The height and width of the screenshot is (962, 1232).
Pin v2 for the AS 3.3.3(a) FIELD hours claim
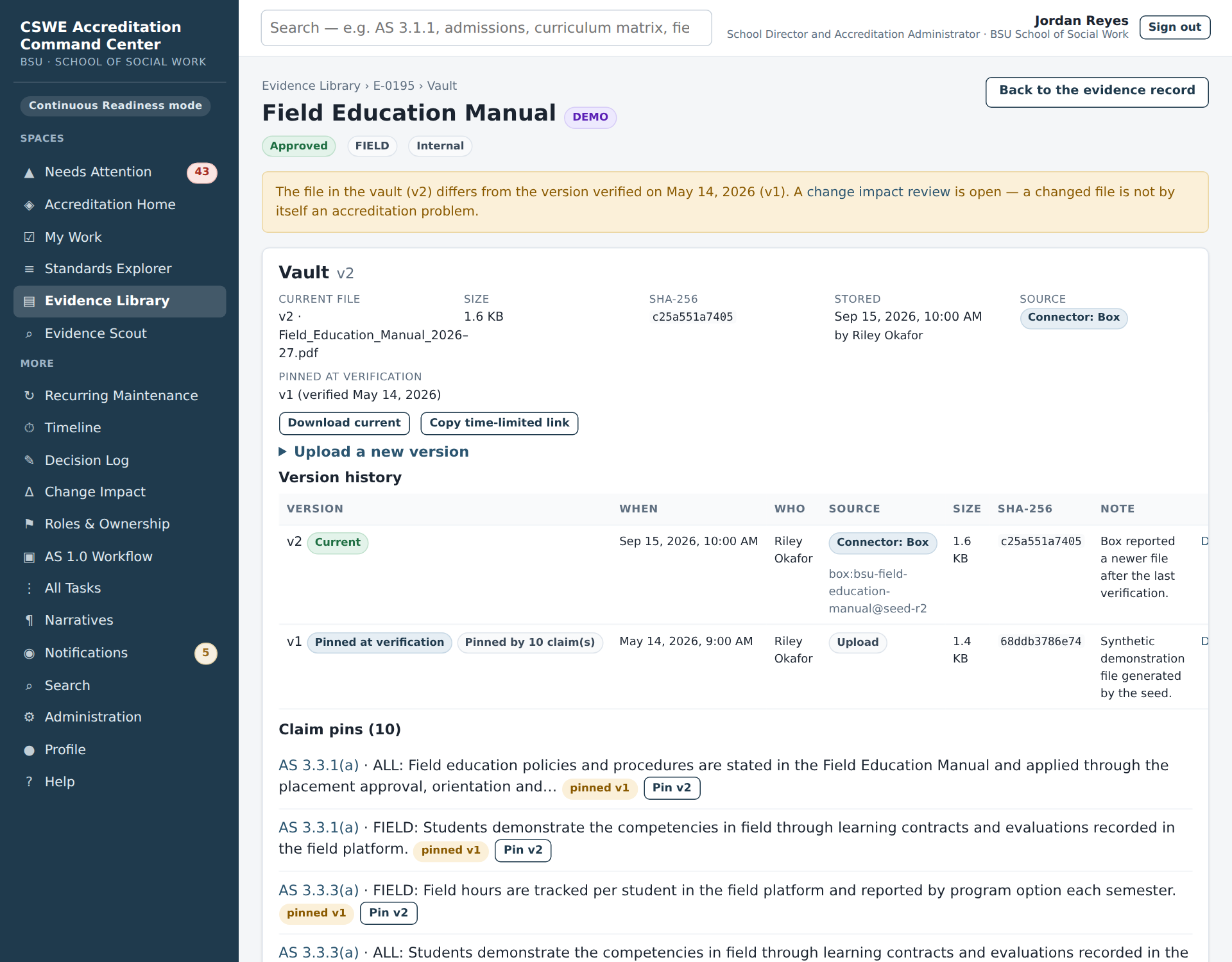pyautogui.click(x=388, y=913)
